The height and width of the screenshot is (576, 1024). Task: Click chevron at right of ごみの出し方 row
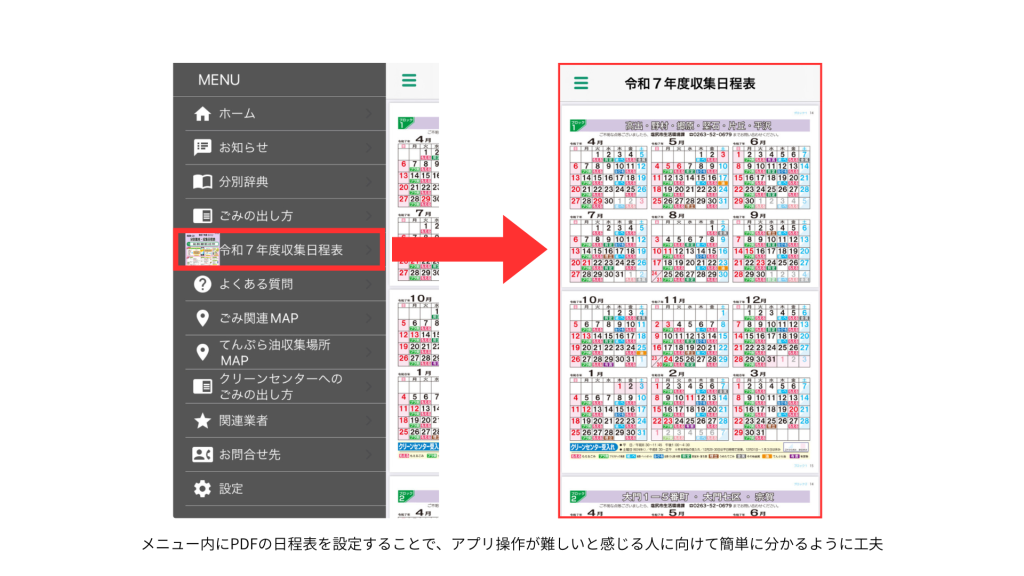[x=370, y=216]
